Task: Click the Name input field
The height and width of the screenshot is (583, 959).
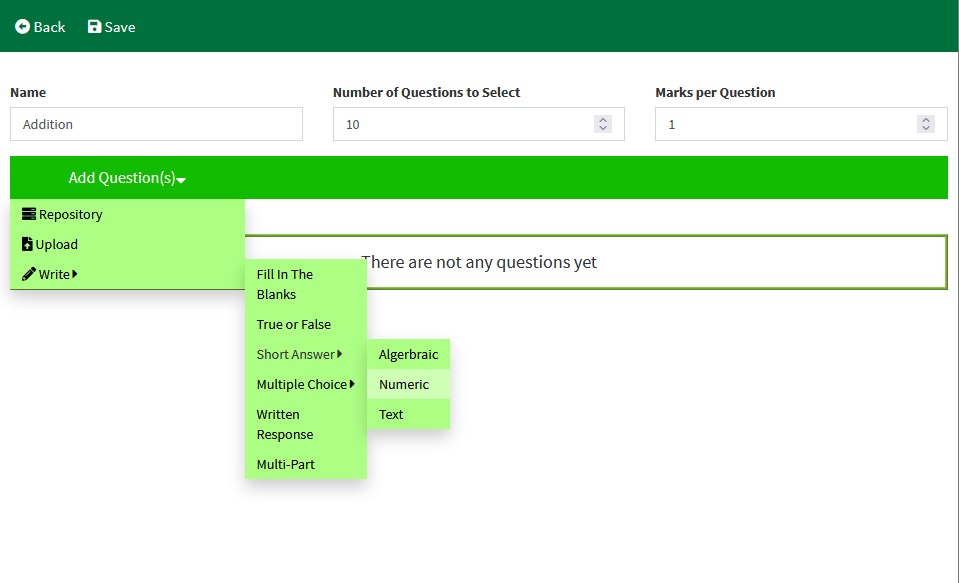Action: (x=156, y=124)
